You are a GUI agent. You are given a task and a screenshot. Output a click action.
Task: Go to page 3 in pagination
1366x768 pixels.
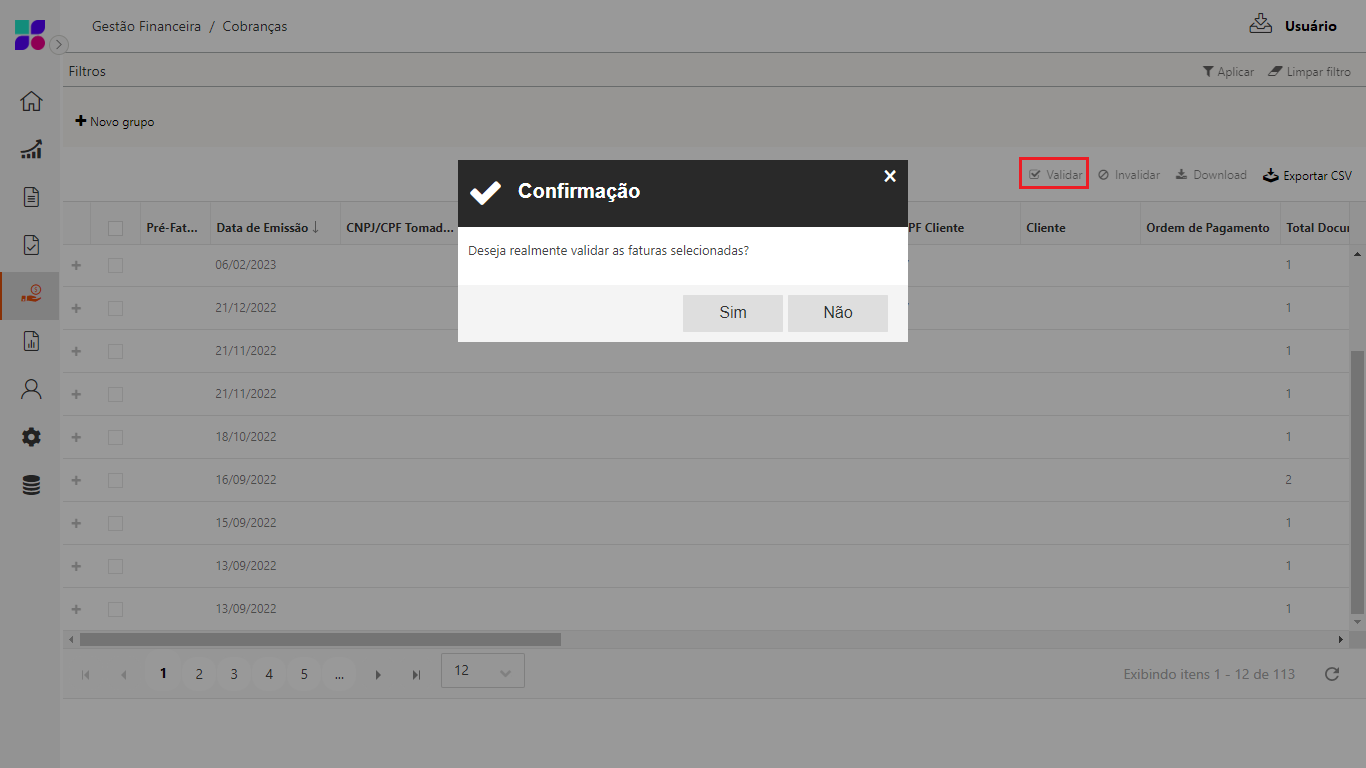[234, 674]
